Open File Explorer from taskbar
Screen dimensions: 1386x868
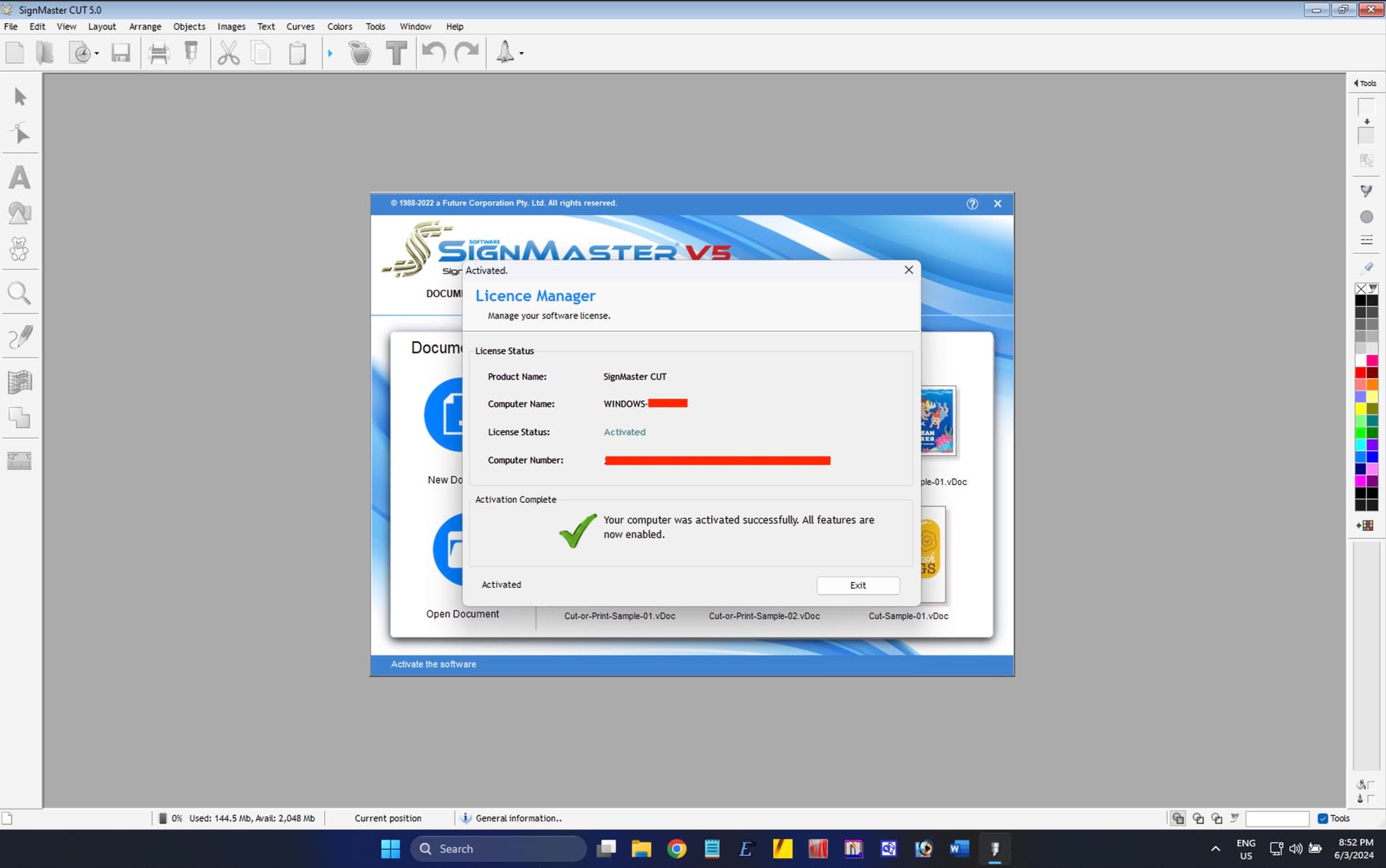pos(641,849)
